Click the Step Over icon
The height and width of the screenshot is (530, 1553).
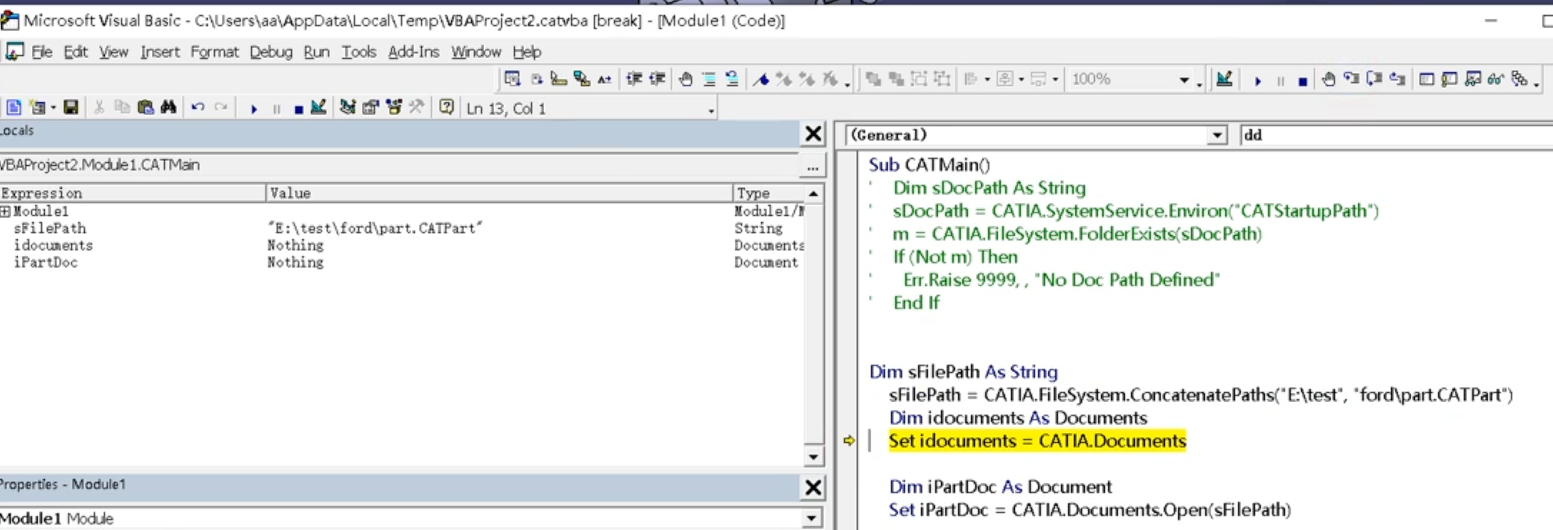click(1374, 79)
